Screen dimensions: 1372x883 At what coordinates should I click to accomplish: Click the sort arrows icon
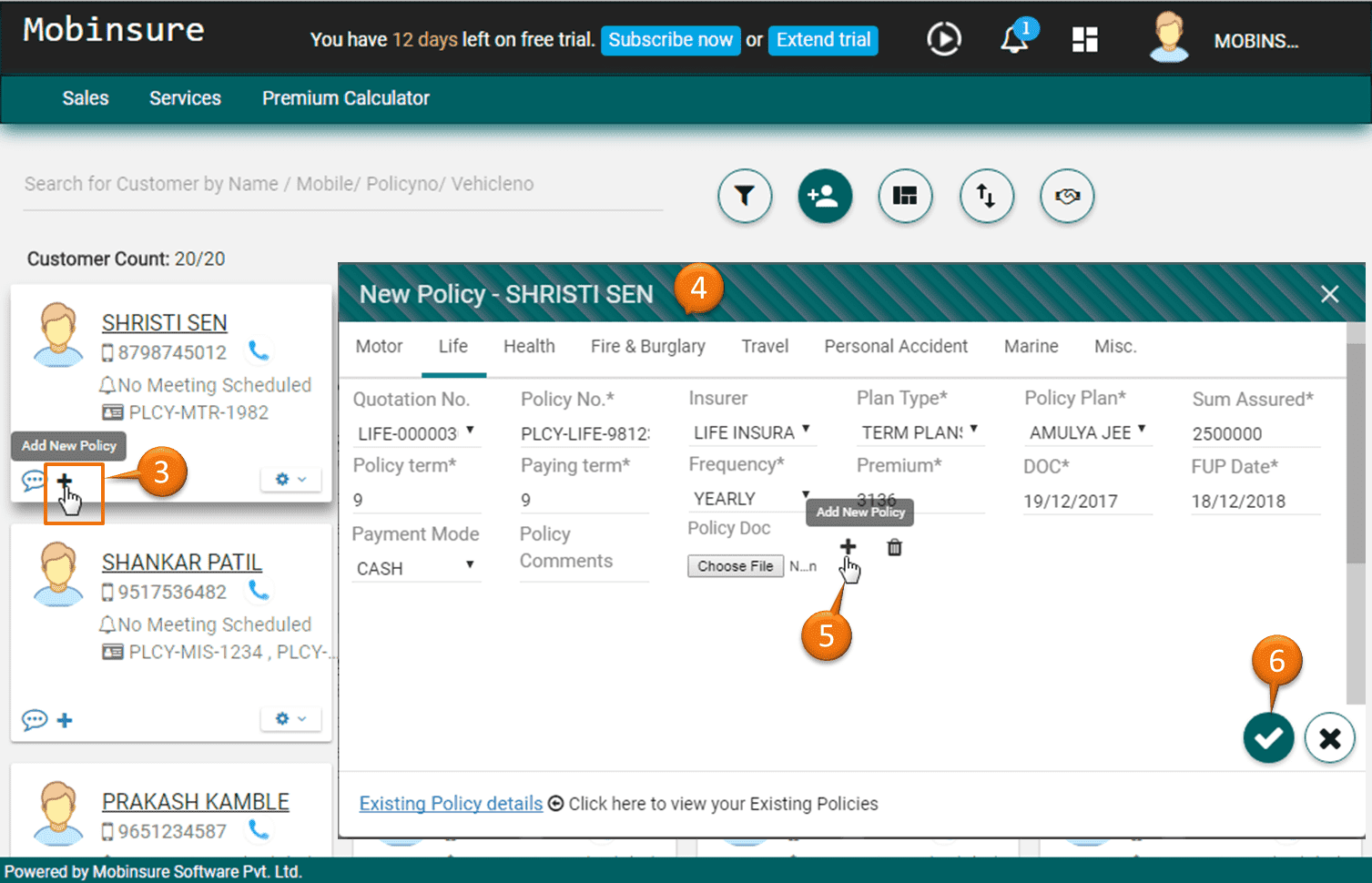point(986,196)
